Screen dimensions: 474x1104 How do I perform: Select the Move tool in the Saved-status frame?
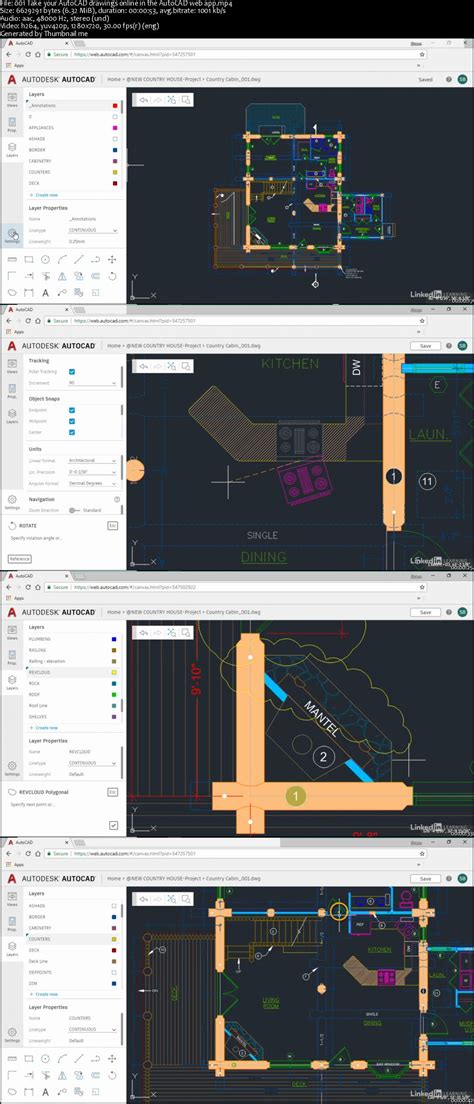112,259
